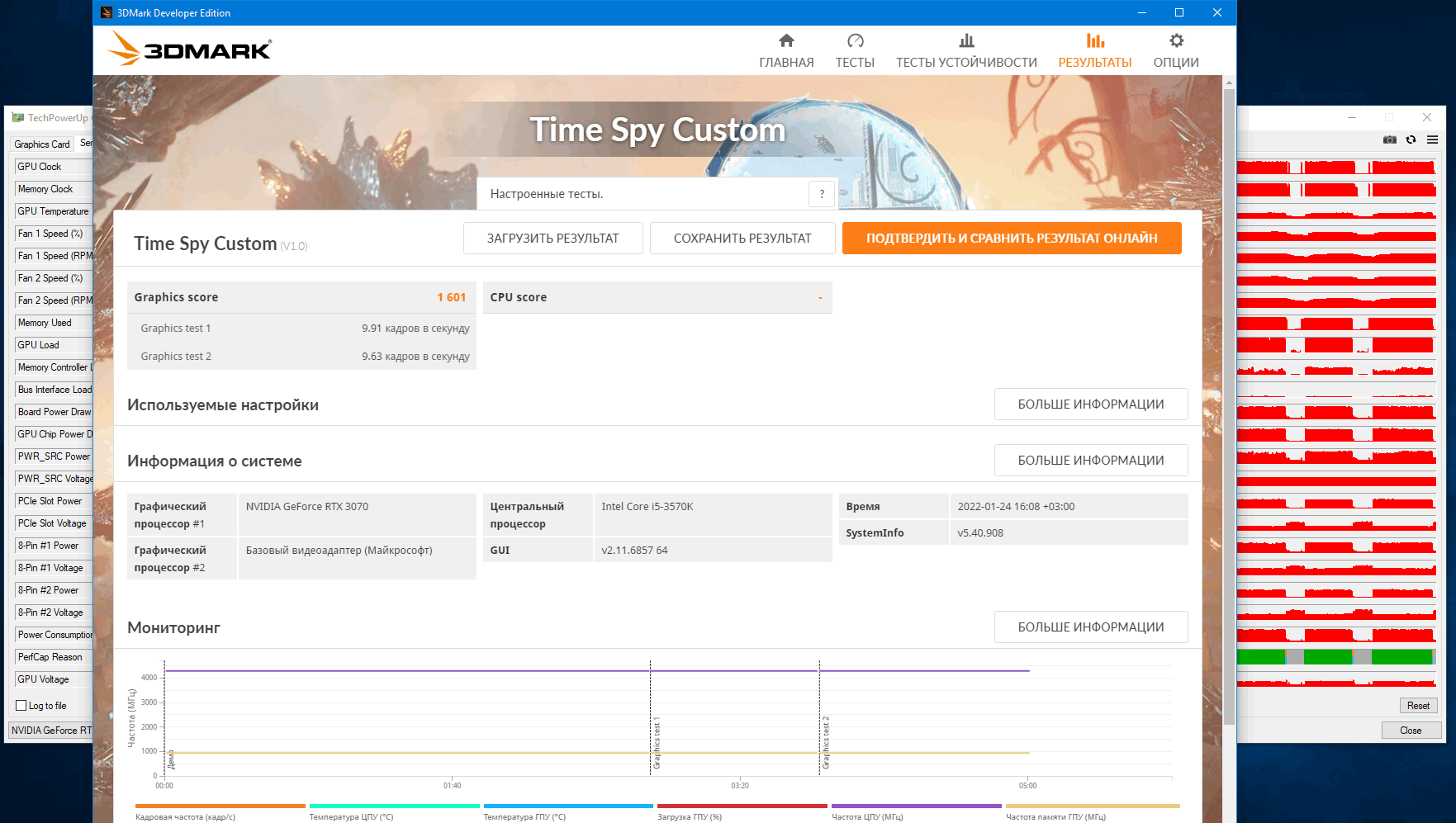Click the 3DMark icon in the title bar
The height and width of the screenshot is (823, 1456).
[106, 12]
